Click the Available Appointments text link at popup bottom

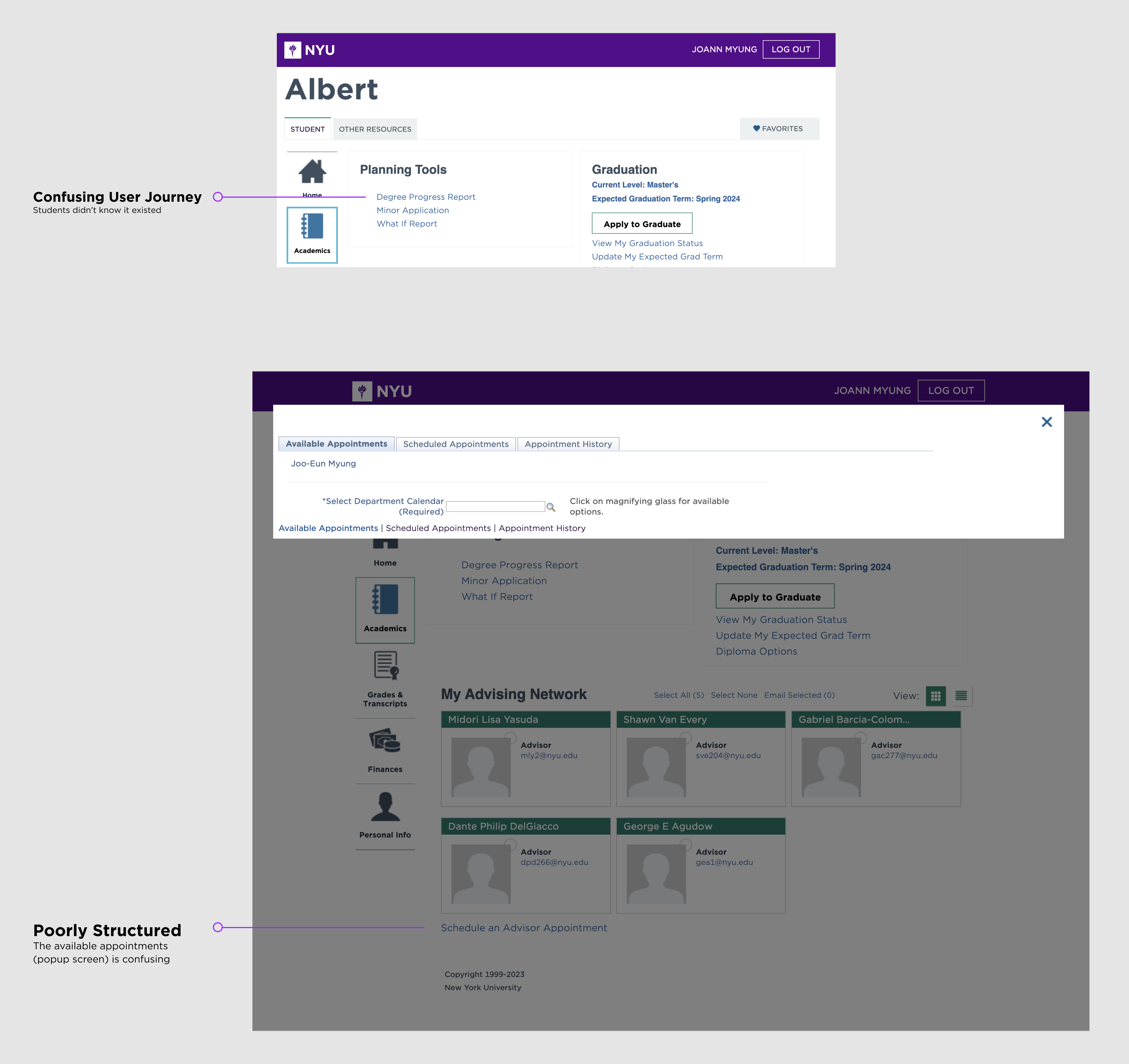(328, 528)
